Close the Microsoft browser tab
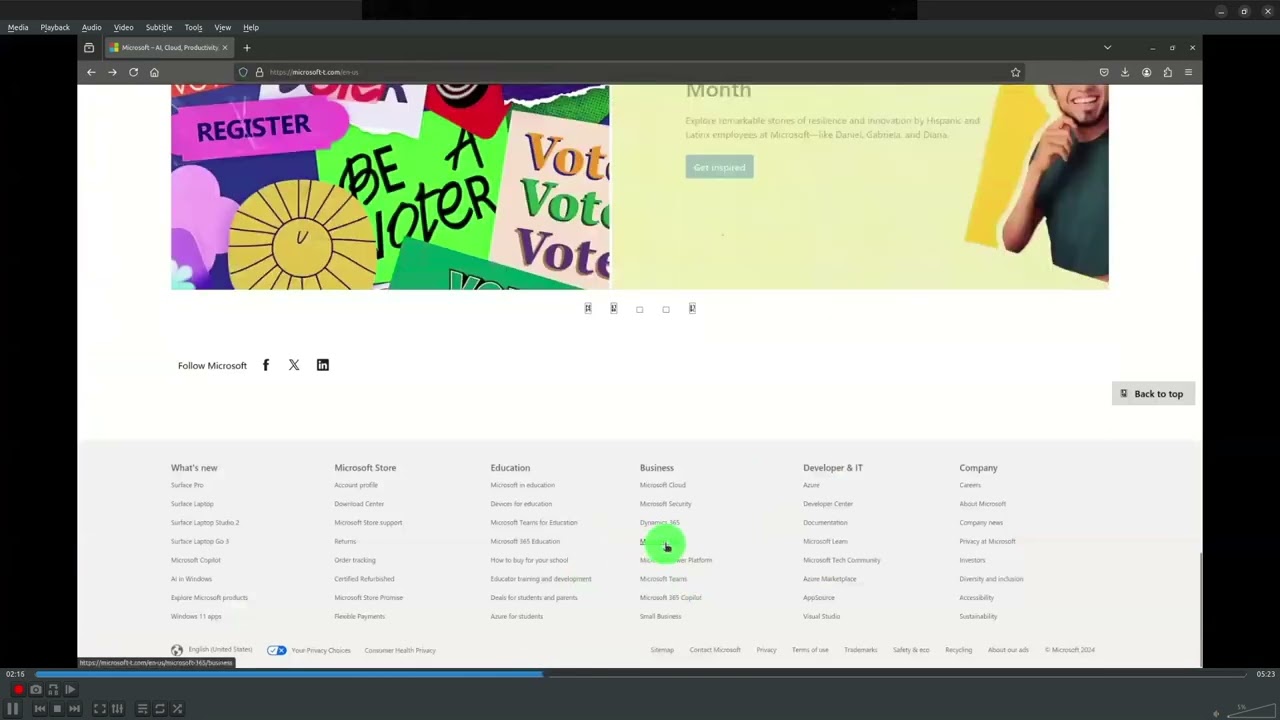Screen dimensions: 1280x720 tap(225, 48)
